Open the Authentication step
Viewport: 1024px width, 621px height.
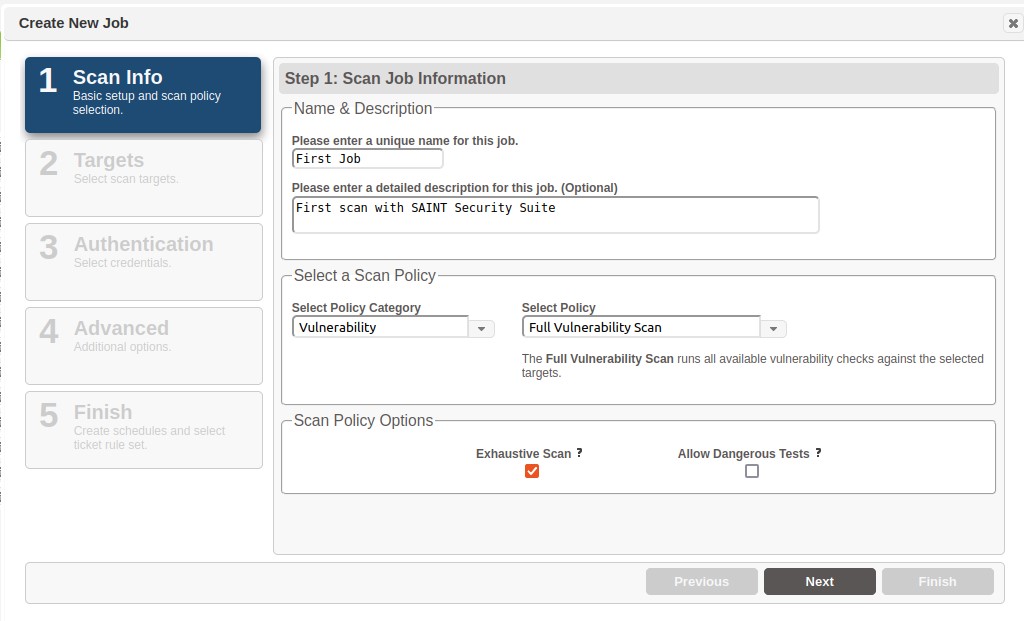click(x=143, y=261)
